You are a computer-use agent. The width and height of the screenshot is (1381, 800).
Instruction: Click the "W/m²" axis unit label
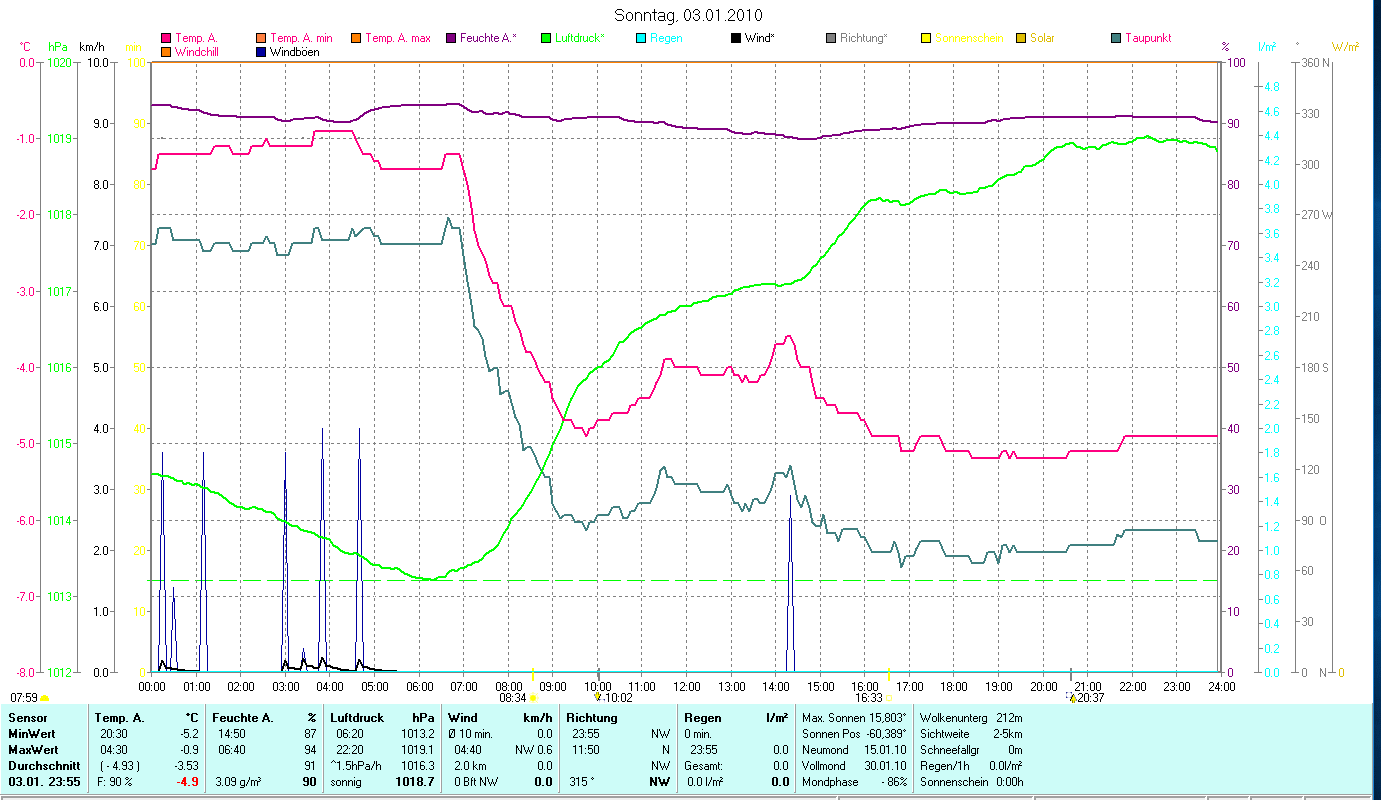tap(1345, 46)
